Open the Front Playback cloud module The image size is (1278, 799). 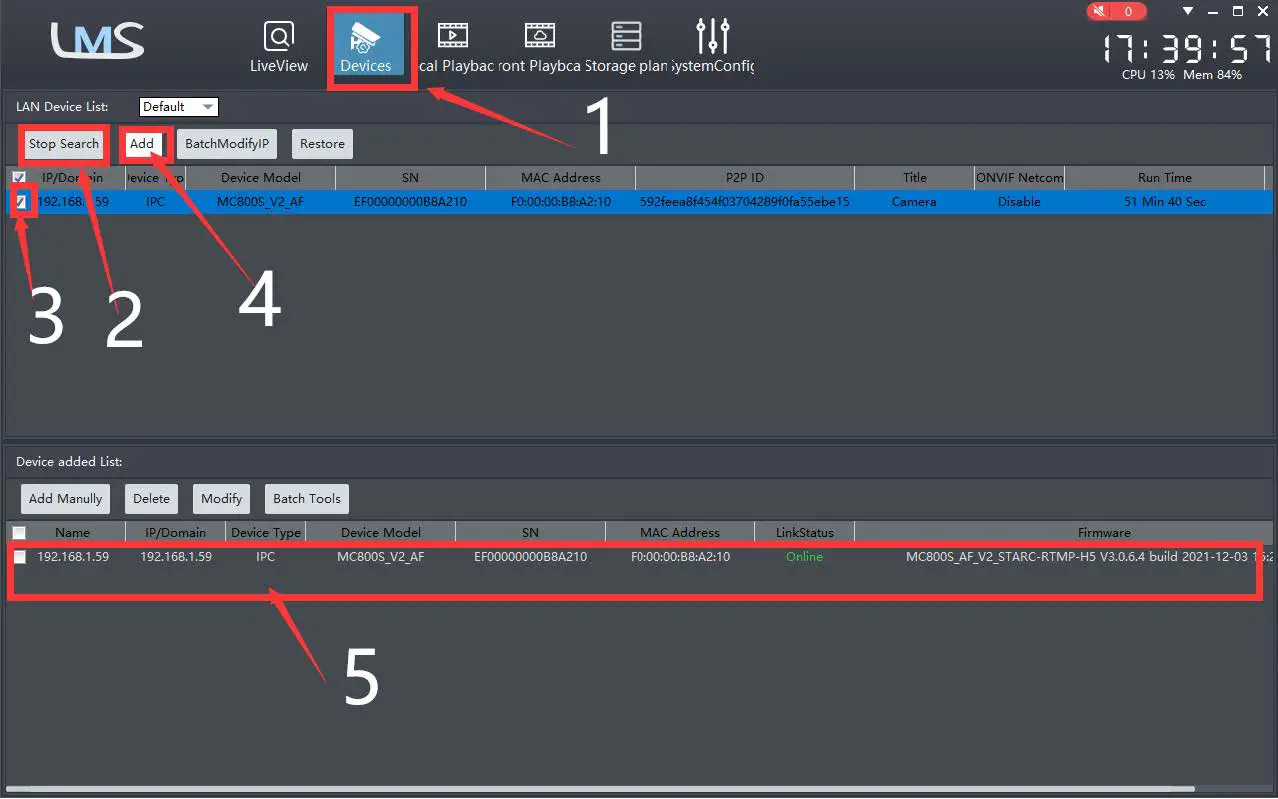coord(540,47)
